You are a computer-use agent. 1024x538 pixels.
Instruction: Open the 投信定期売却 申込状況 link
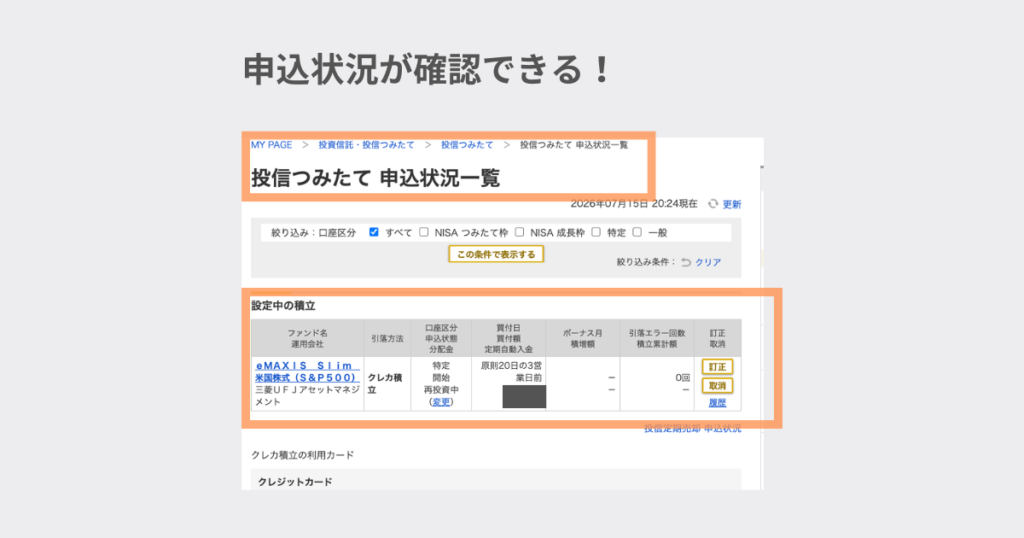(692, 428)
